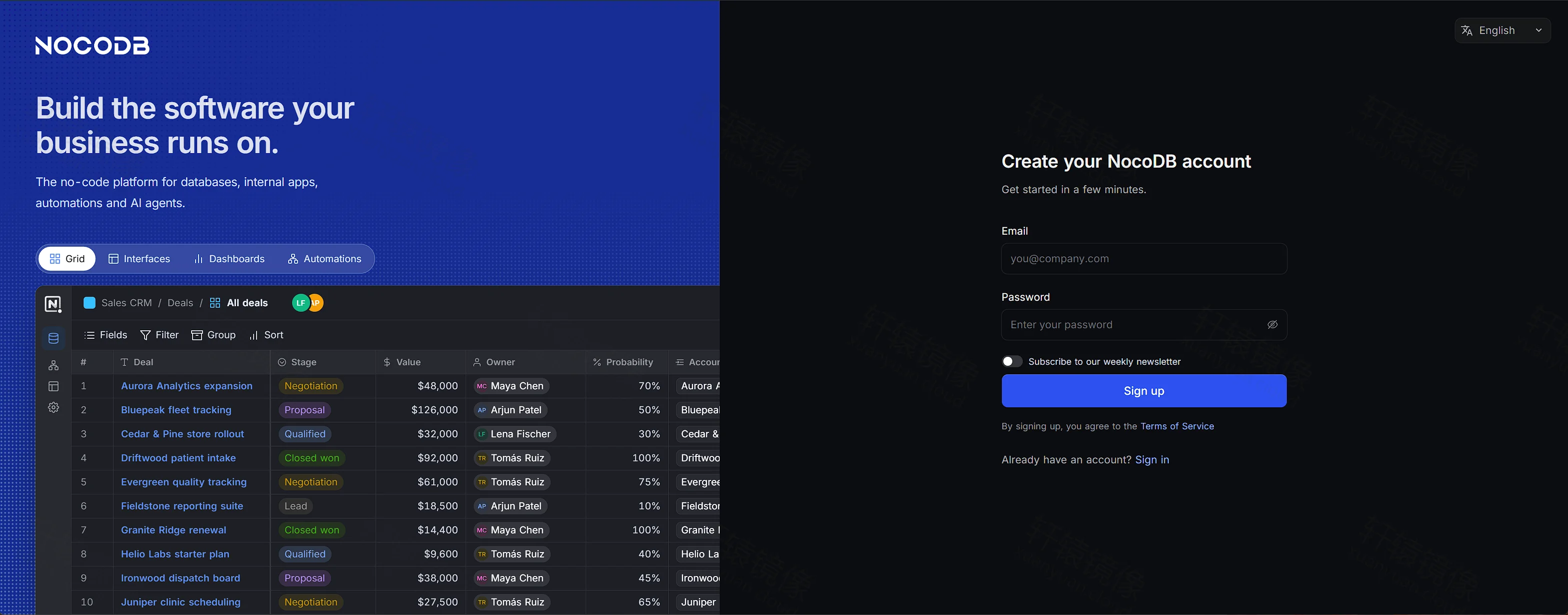Switch to the Interfaces tab
The image size is (1568, 615).
click(x=140, y=259)
